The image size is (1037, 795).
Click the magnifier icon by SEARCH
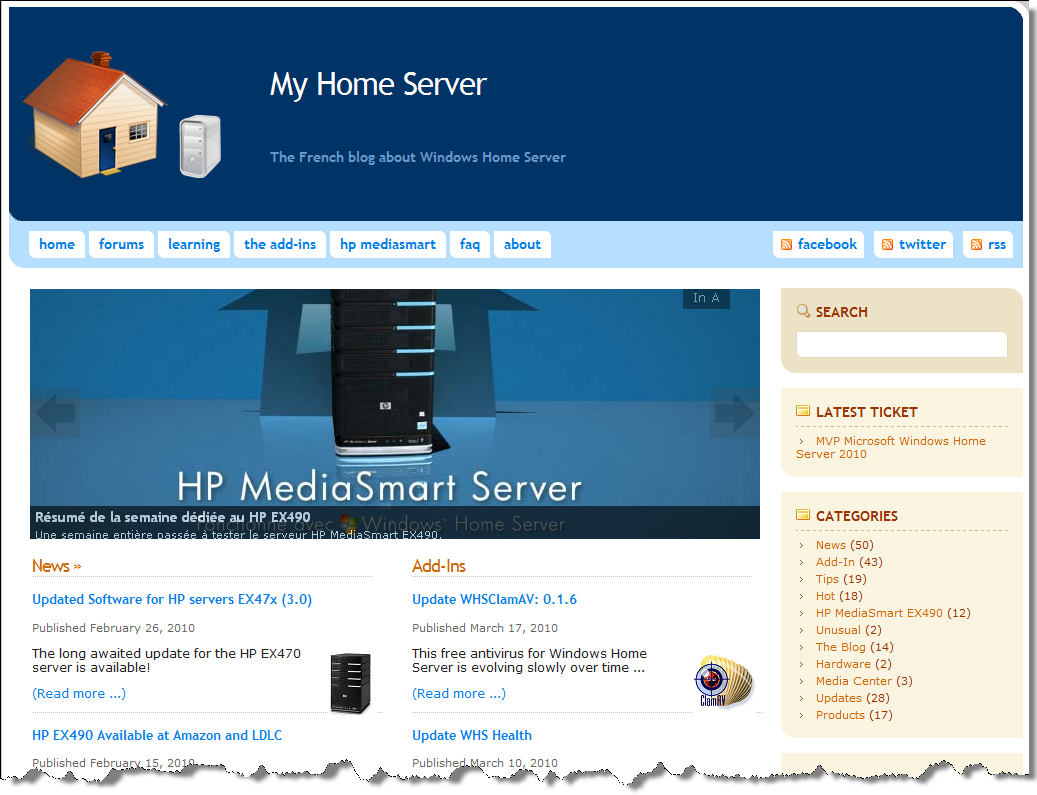pos(804,311)
